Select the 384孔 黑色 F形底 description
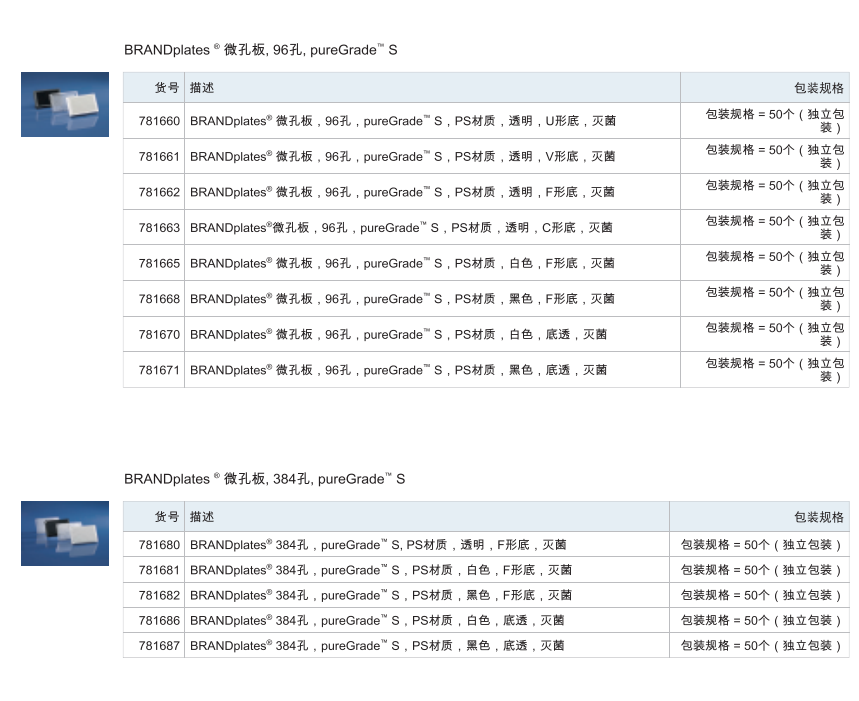 (381, 595)
